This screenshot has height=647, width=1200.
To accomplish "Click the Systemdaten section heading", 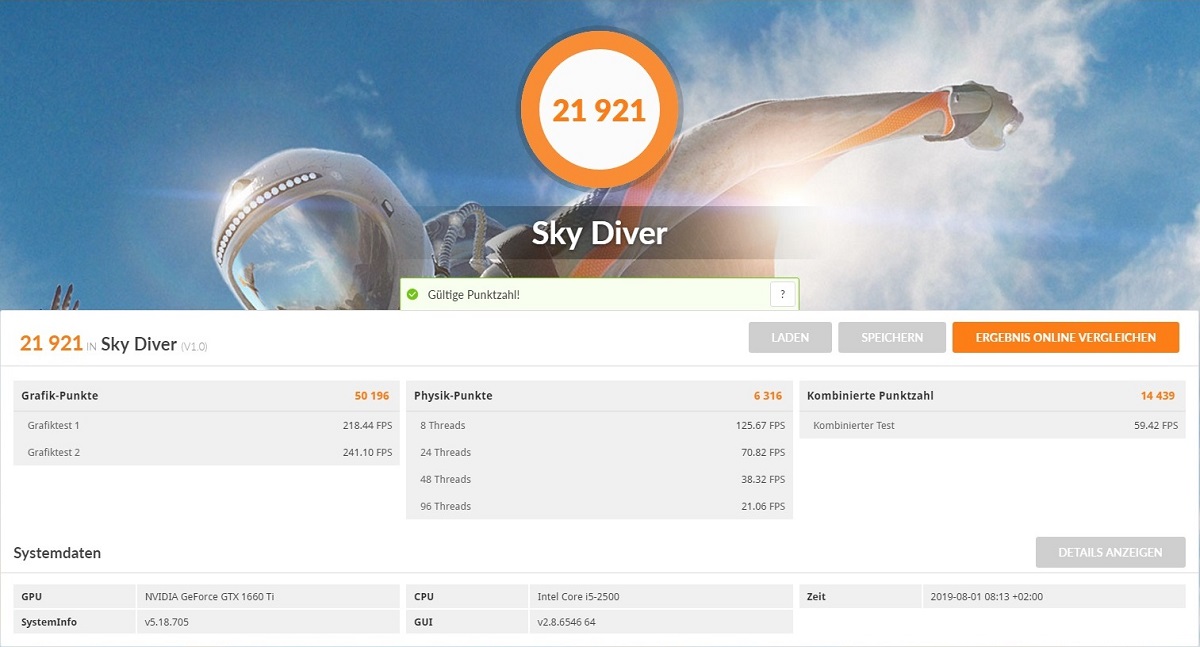I will click(57, 553).
